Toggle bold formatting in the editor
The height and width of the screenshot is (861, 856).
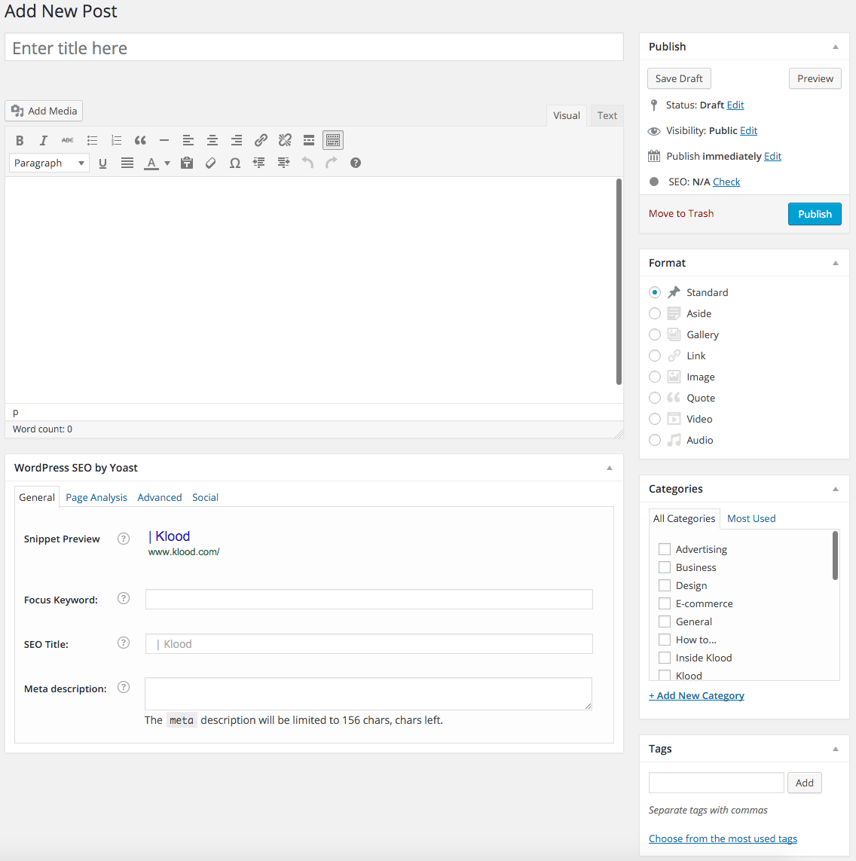click(x=19, y=139)
